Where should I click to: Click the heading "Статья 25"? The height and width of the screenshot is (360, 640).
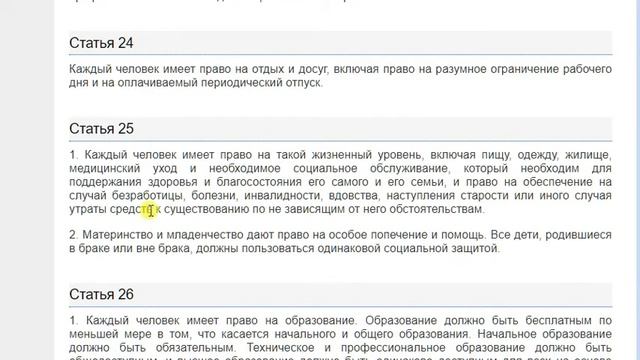click(101, 129)
